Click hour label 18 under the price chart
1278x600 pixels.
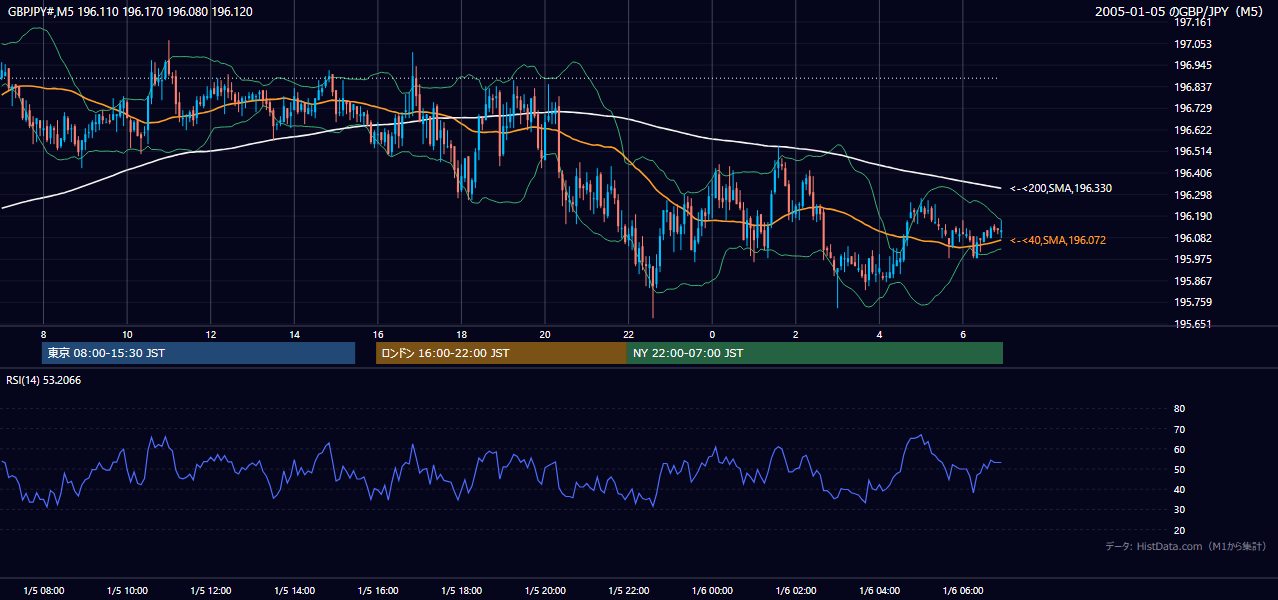click(x=461, y=334)
